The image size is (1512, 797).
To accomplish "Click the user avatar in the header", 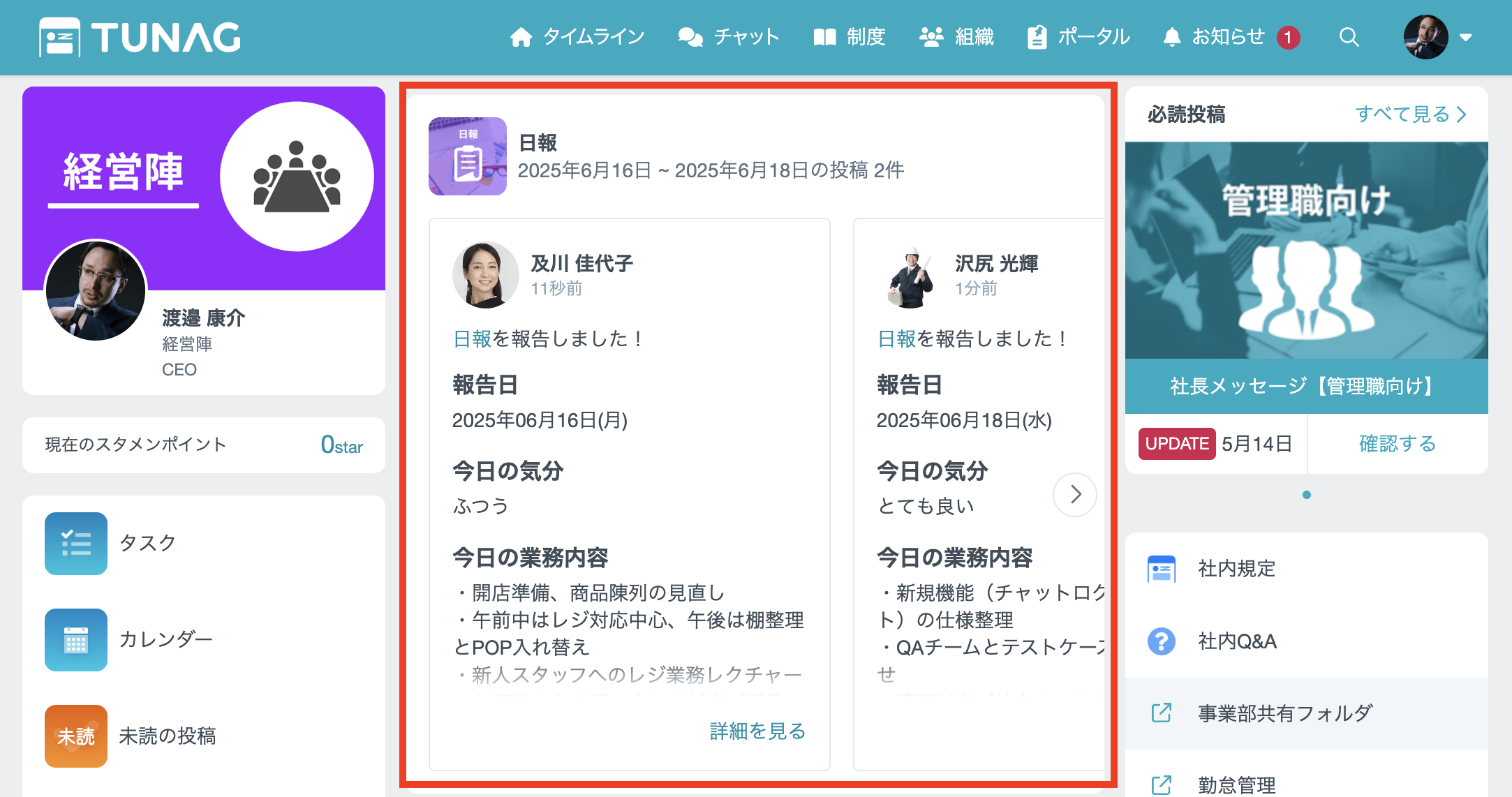I will pos(1425,37).
